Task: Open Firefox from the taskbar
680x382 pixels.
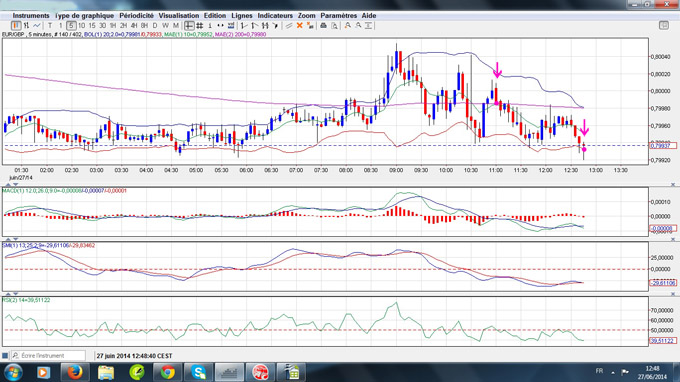Action: point(75,372)
